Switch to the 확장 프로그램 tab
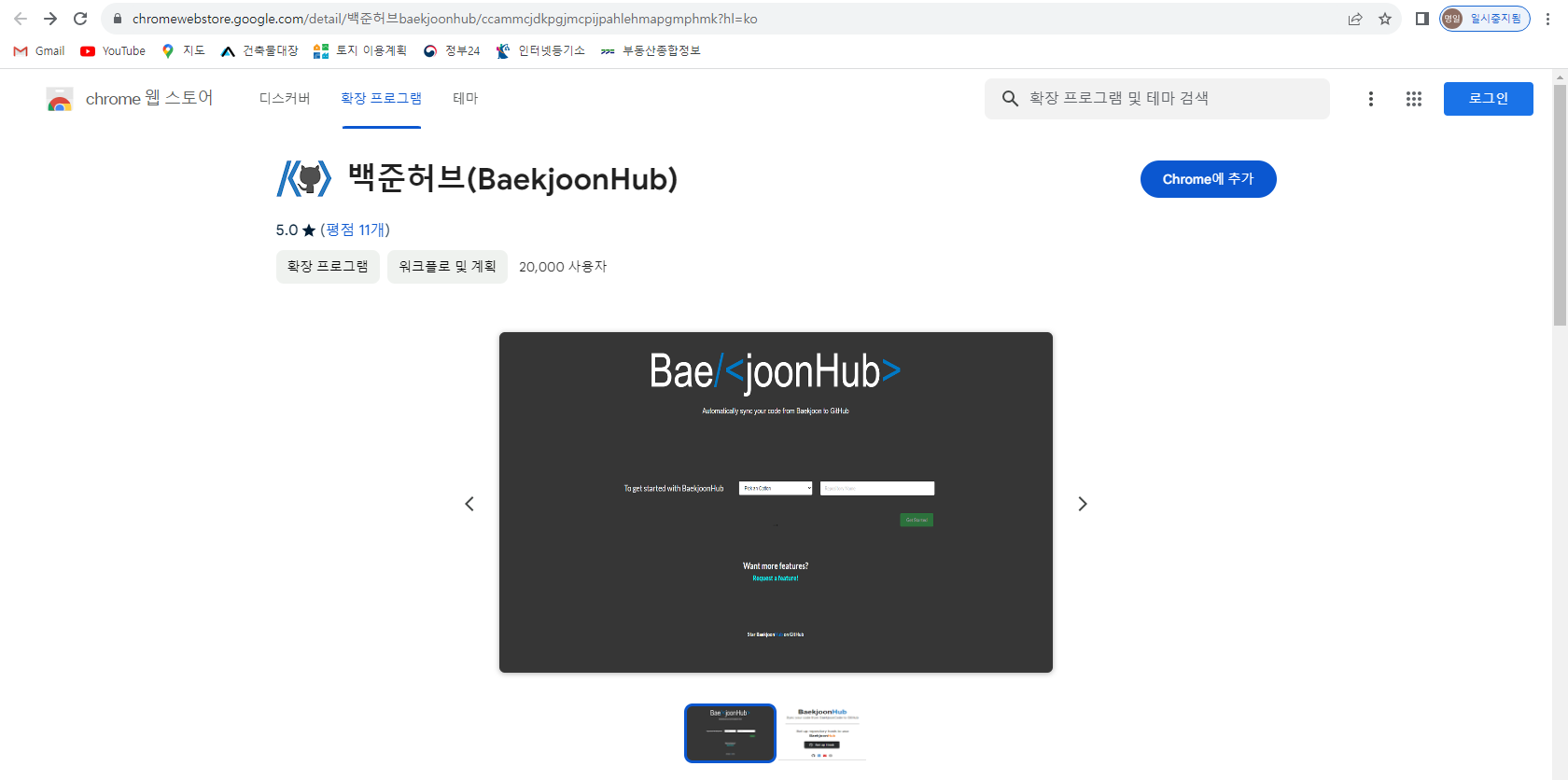Viewport: 1568px width, 780px height. (381, 98)
